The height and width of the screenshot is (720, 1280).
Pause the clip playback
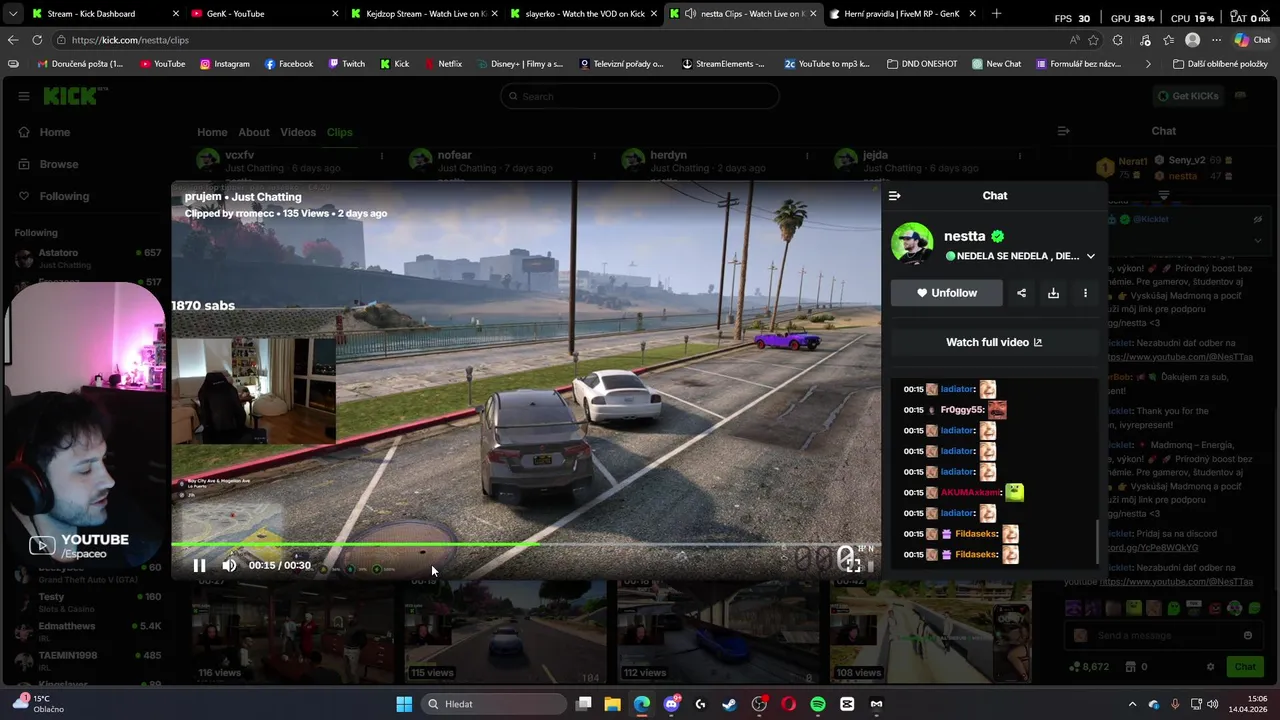199,565
